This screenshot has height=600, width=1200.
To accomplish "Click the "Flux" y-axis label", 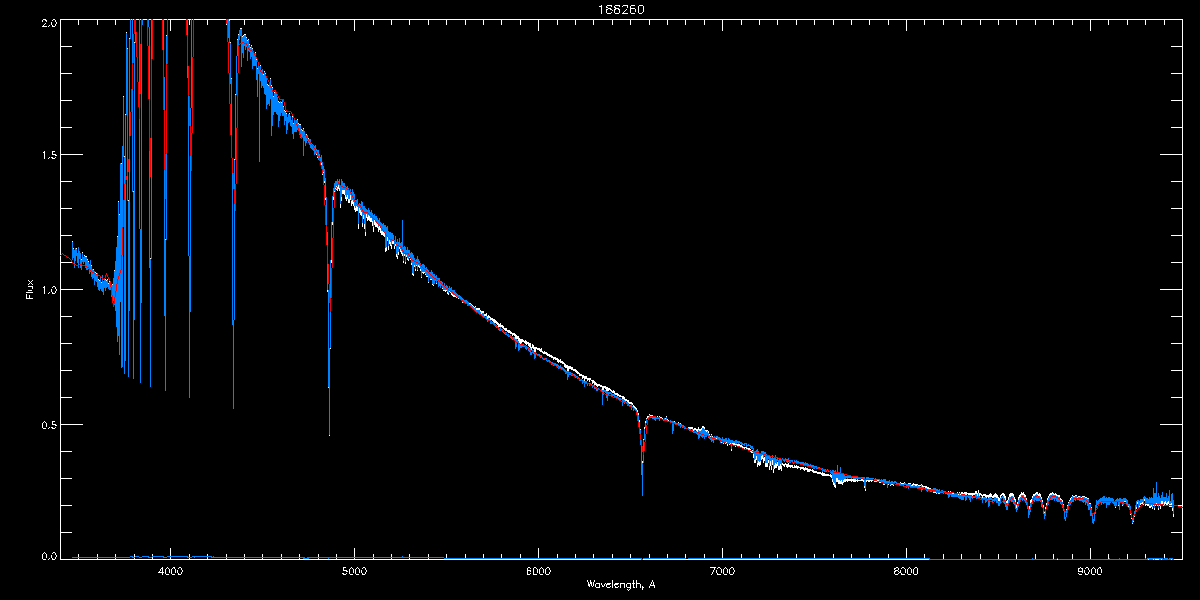I will click(x=31, y=290).
